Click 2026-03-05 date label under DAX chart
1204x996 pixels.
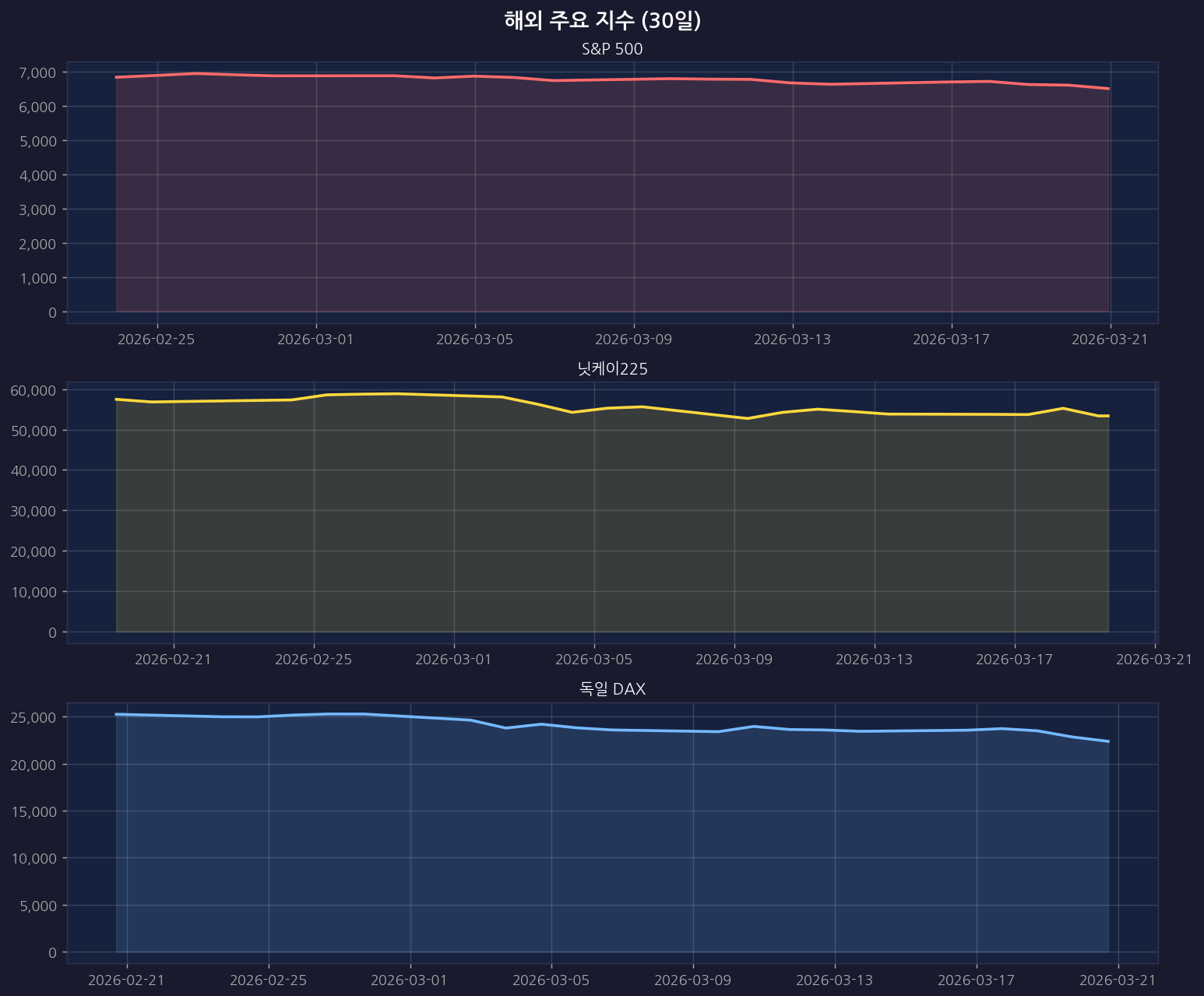tap(551, 980)
